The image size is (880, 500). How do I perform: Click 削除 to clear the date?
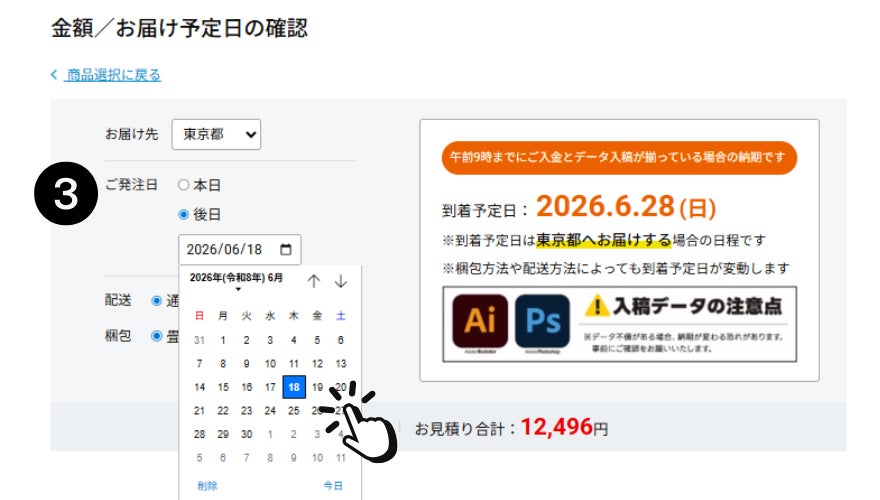(207, 485)
